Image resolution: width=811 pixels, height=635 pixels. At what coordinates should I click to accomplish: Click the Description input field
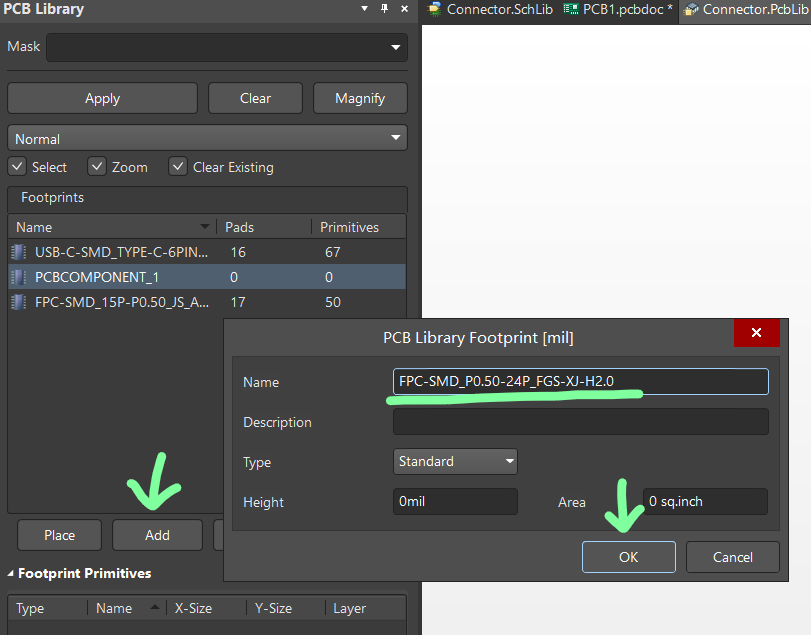pos(580,422)
